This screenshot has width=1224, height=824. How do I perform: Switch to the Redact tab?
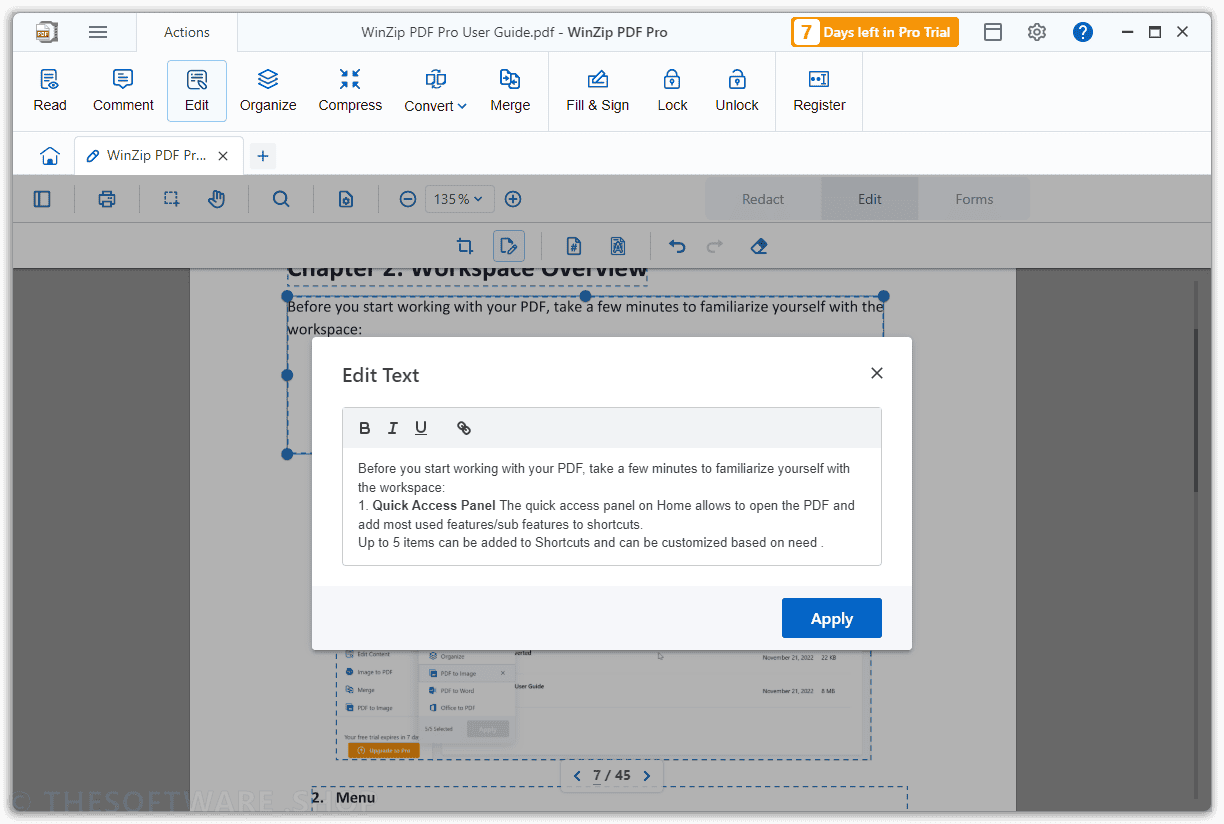tap(763, 199)
